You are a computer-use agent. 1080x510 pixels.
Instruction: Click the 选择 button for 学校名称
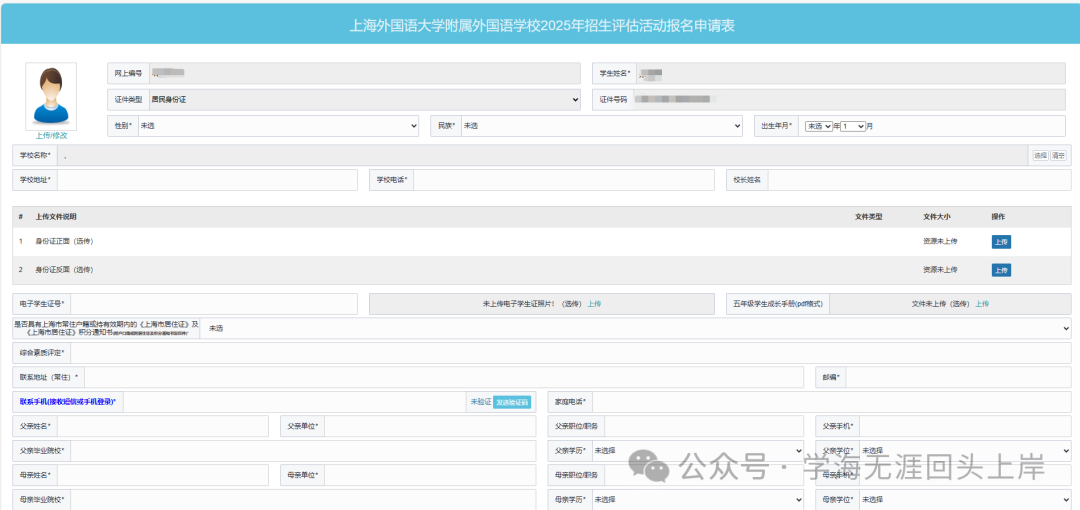(x=1040, y=155)
